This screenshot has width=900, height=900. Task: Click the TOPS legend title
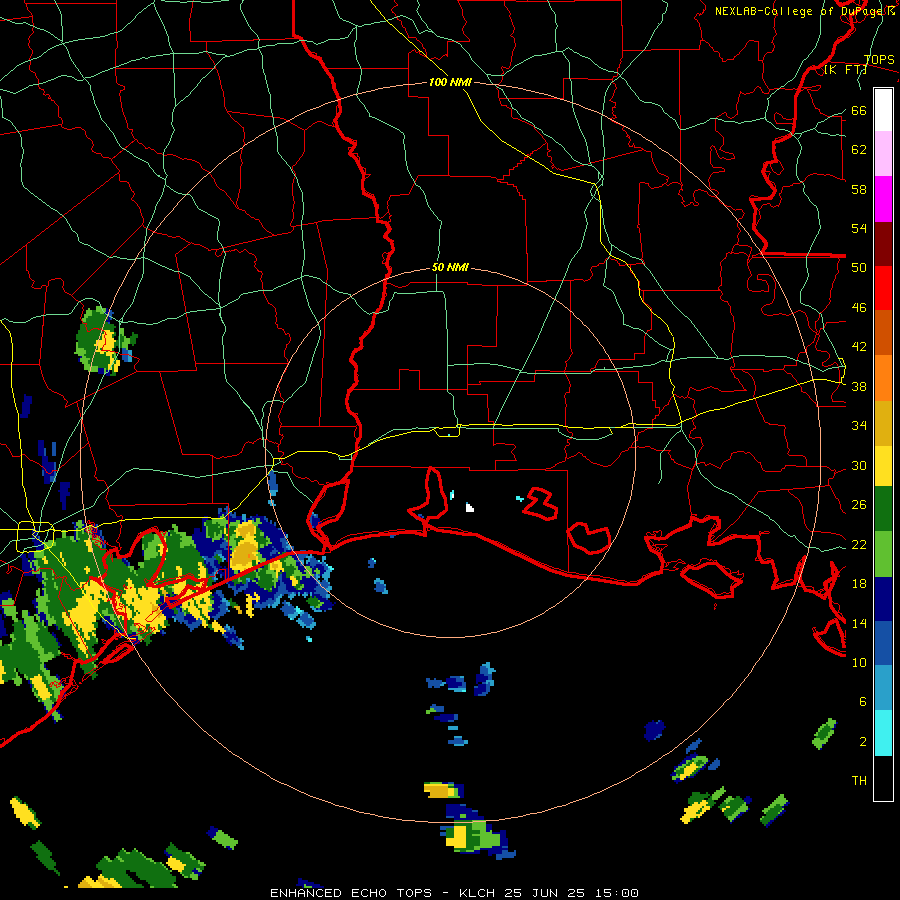[879, 59]
